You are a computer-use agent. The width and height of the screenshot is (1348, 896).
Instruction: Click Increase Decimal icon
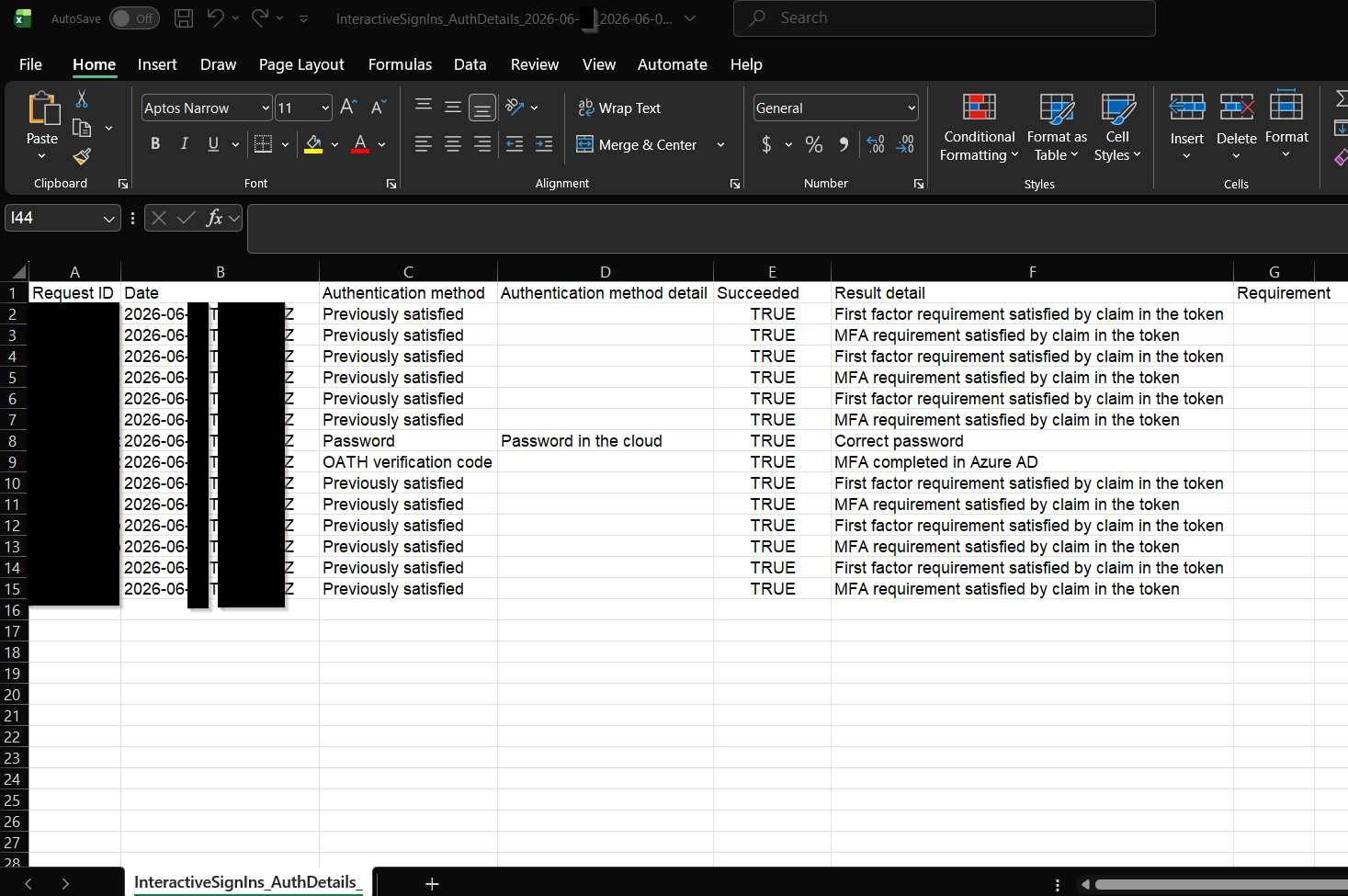876,144
